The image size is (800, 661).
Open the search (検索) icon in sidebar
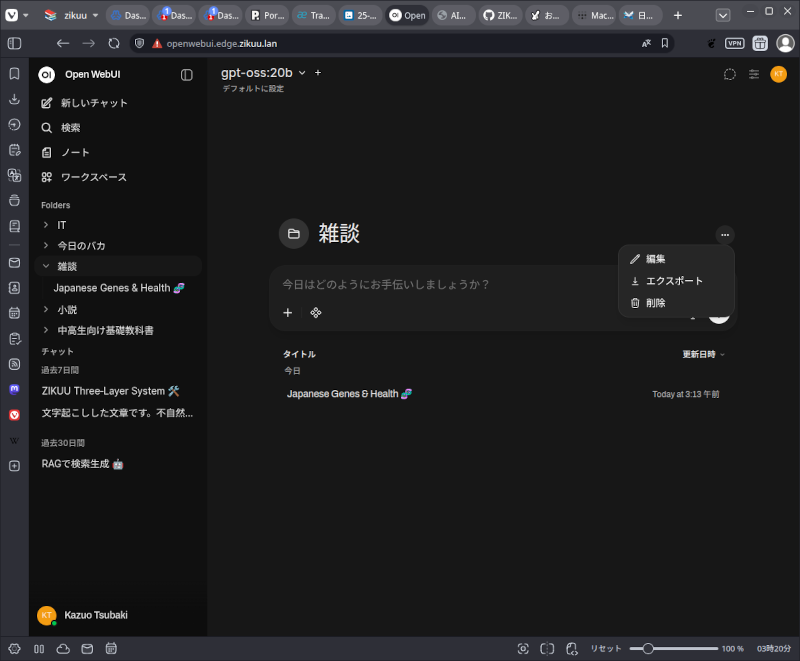tap(47, 128)
